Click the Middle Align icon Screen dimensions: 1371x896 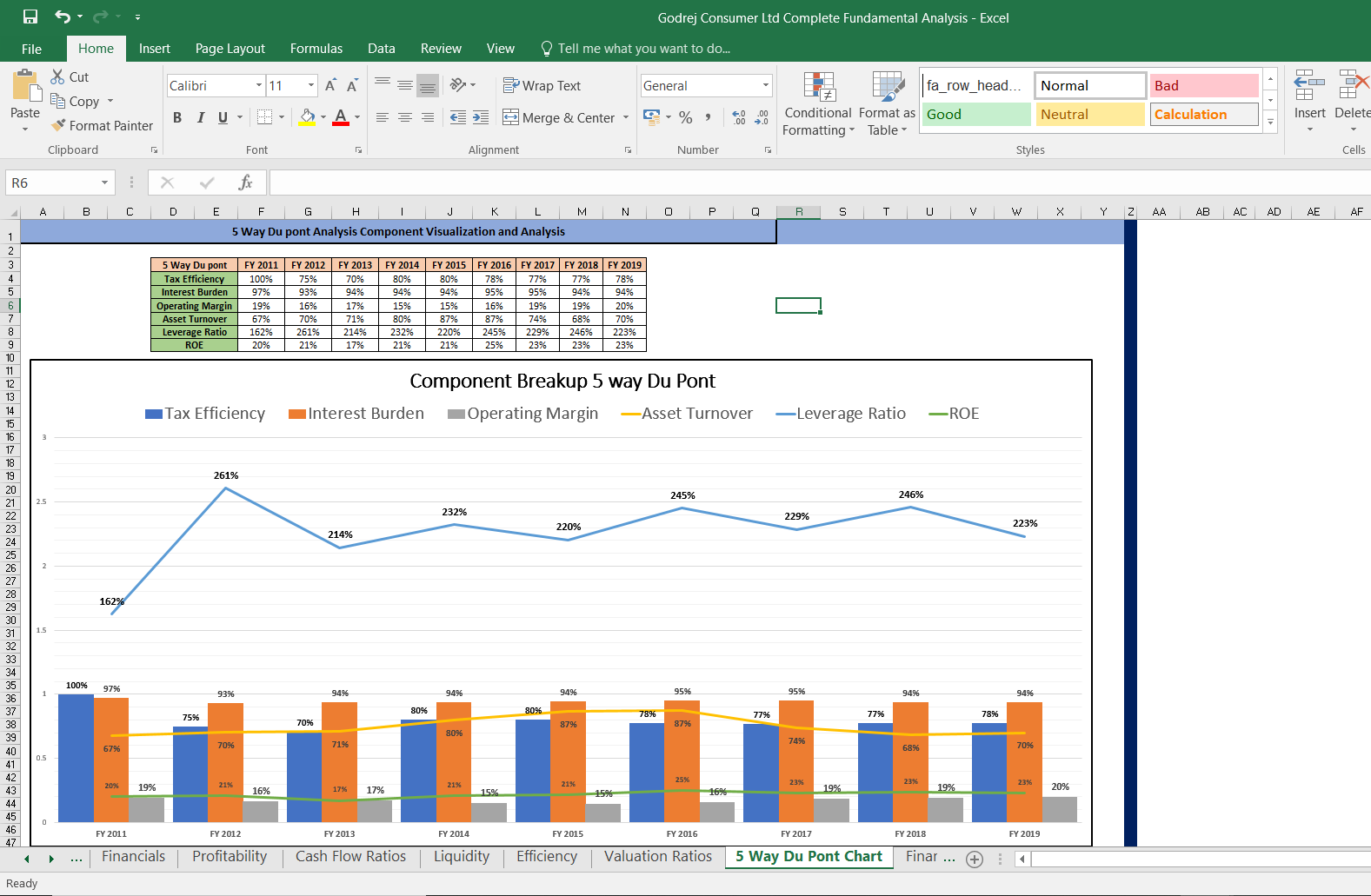click(405, 85)
